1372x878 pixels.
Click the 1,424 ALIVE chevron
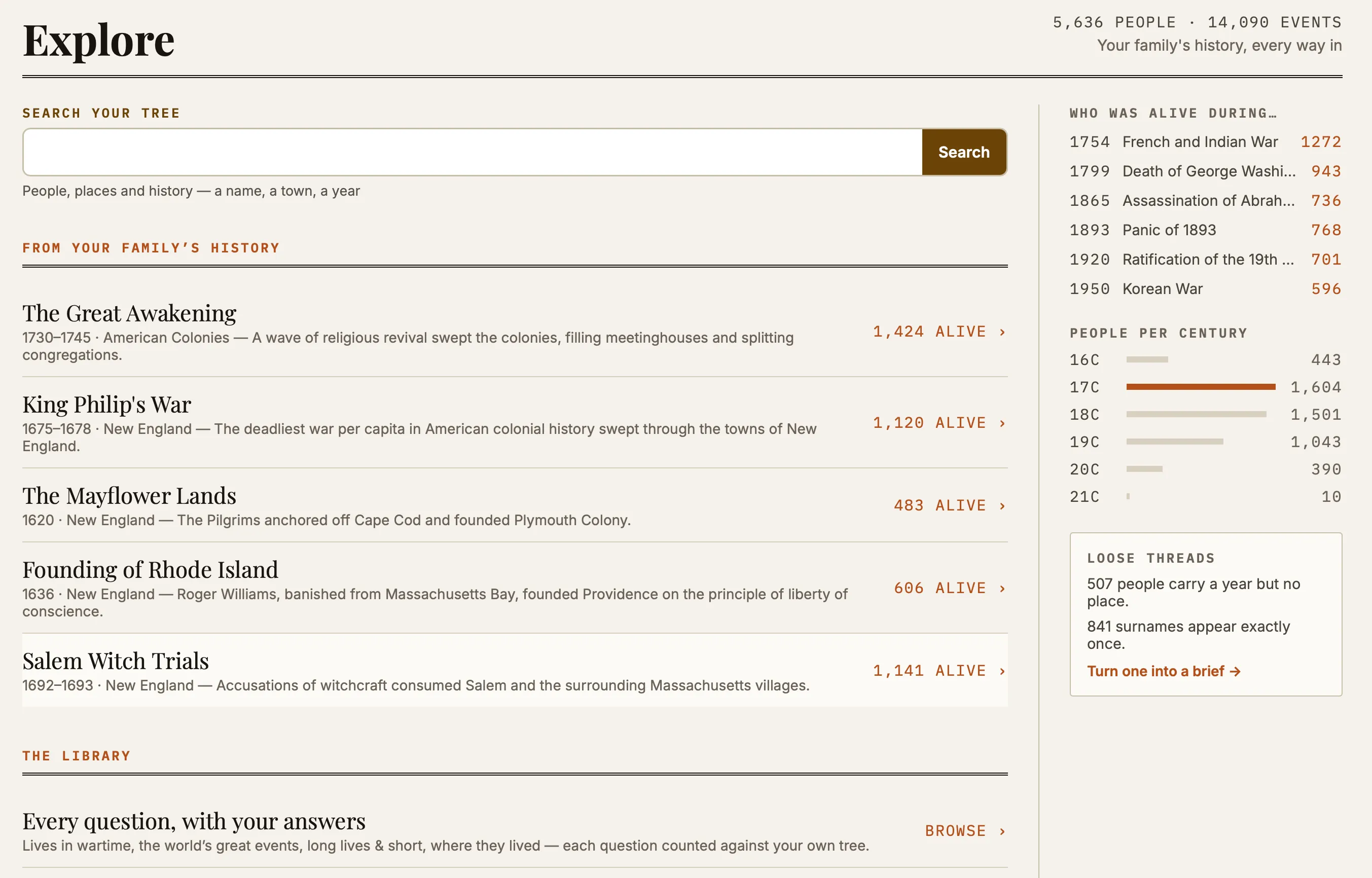tap(1002, 332)
